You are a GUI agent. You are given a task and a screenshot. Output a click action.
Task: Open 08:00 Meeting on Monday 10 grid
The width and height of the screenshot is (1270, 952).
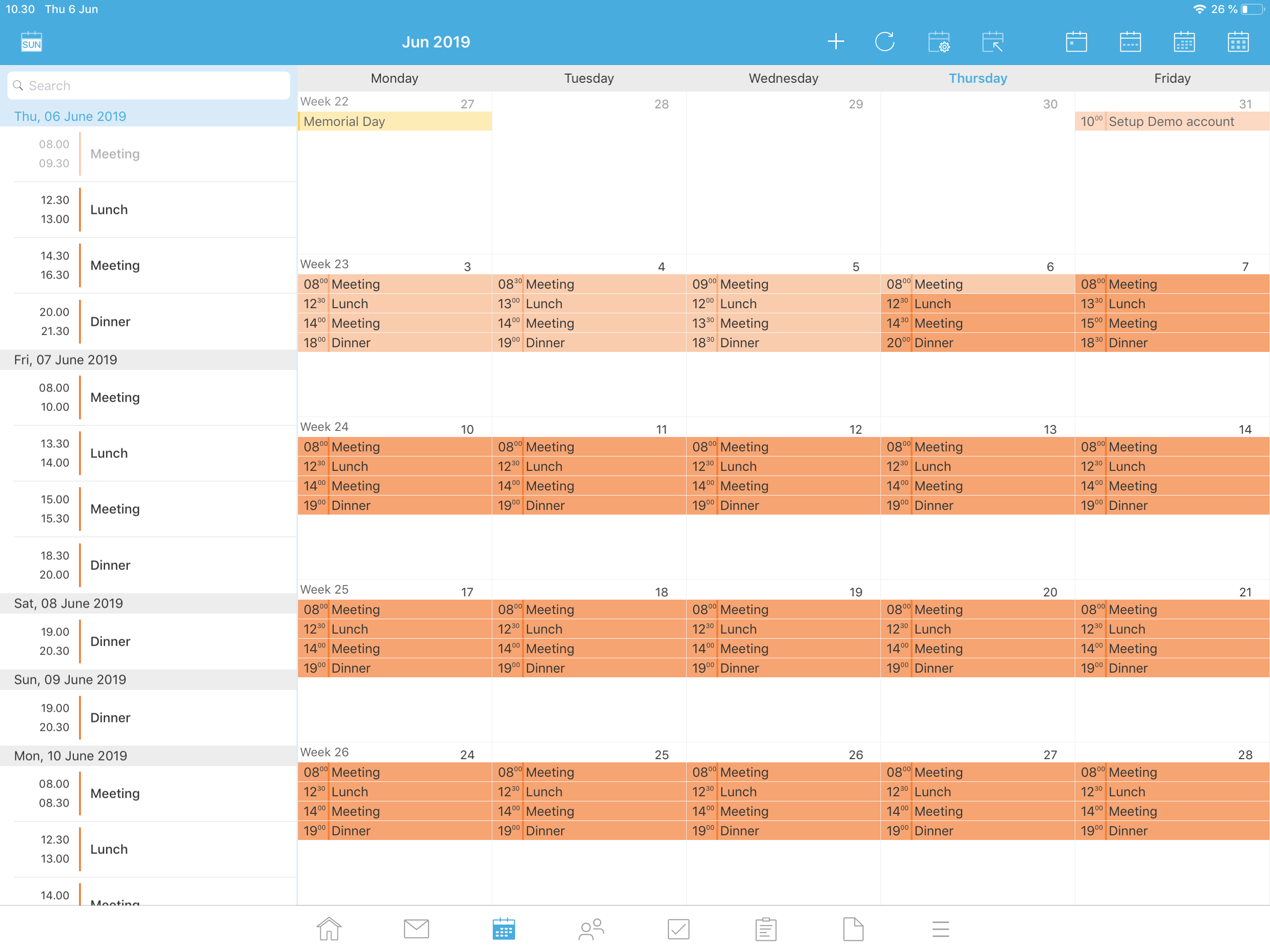click(395, 447)
